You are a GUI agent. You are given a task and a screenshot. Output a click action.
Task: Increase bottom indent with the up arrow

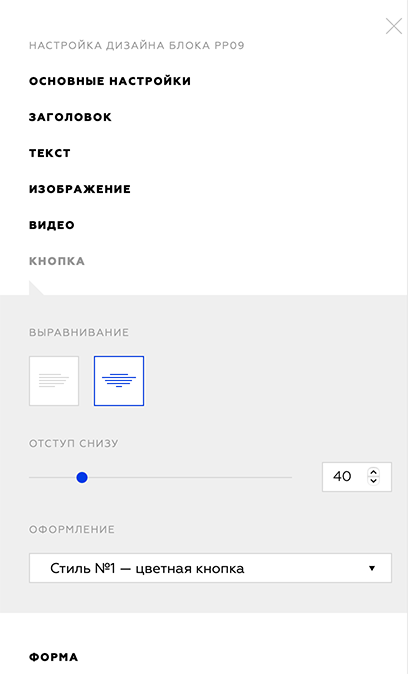tap(373, 472)
